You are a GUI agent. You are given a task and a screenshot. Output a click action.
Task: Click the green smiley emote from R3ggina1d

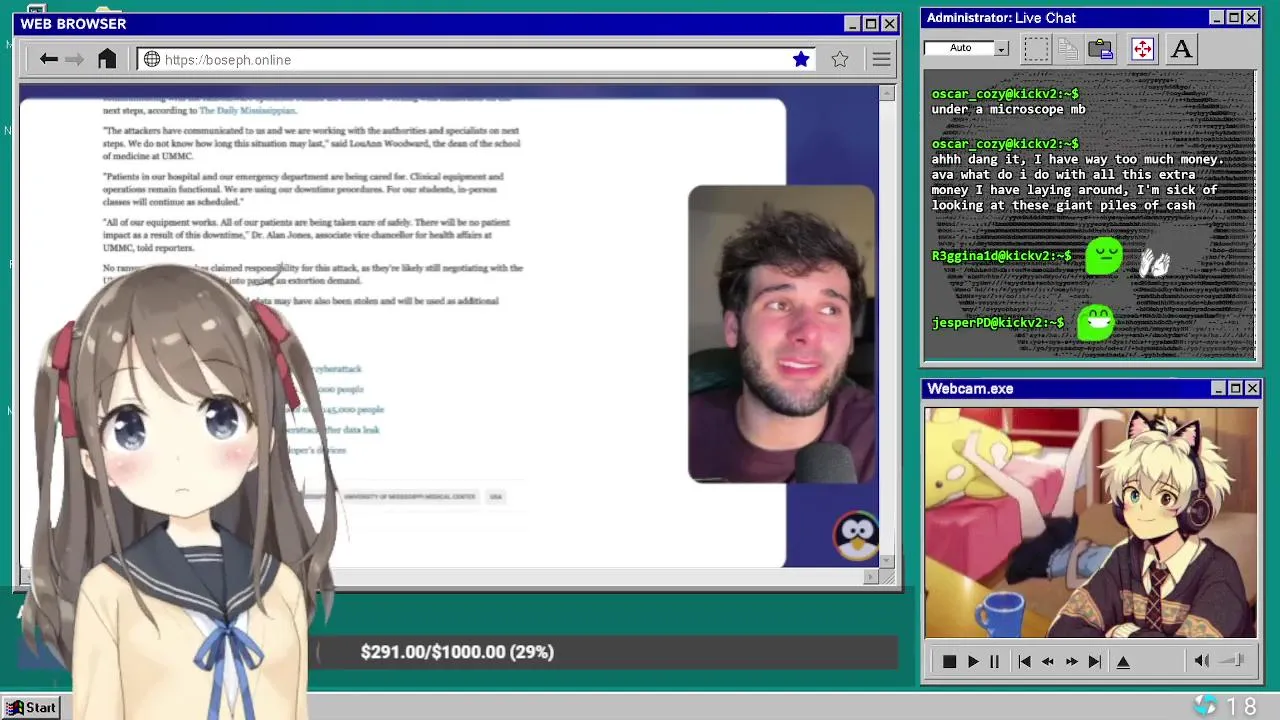pyautogui.click(x=1104, y=256)
